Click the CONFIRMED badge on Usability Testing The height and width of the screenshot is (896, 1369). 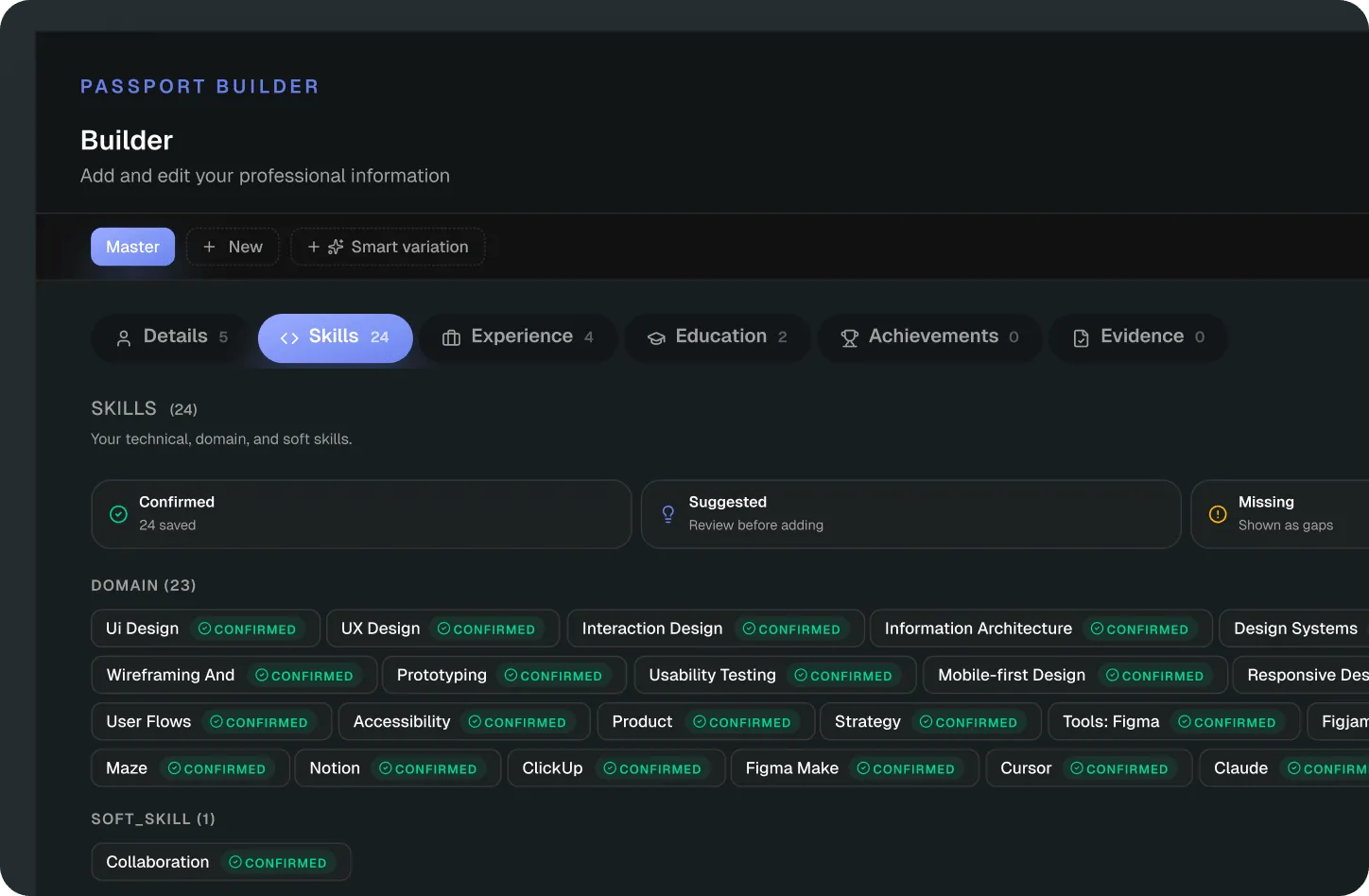coord(843,675)
